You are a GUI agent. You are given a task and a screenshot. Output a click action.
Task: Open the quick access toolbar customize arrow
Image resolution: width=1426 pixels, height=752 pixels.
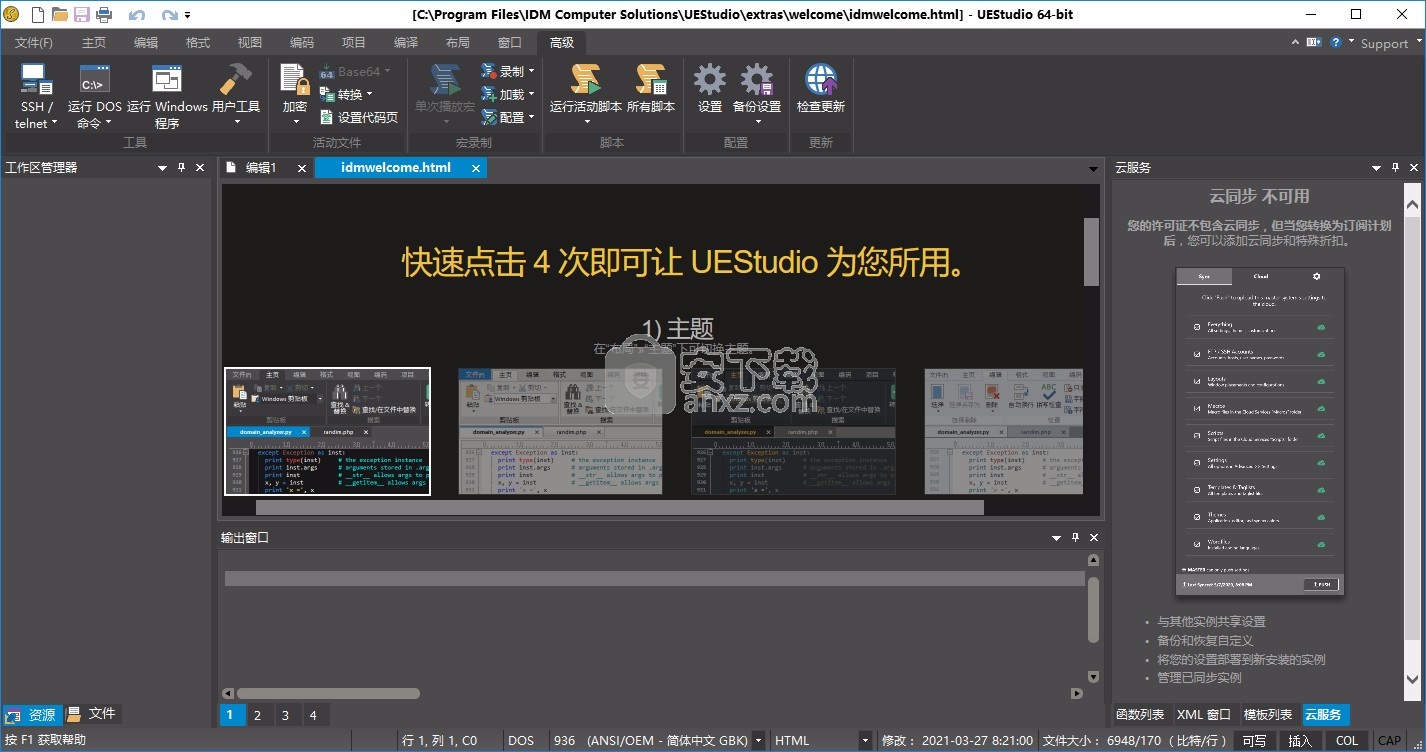pos(188,16)
